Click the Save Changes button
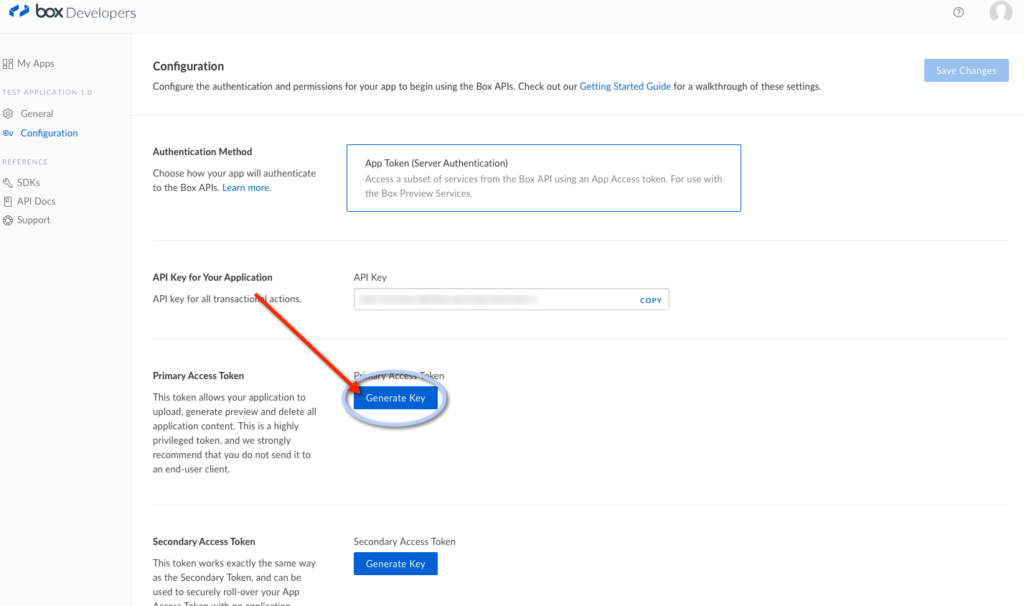The image size is (1024, 606). pyautogui.click(x=966, y=71)
